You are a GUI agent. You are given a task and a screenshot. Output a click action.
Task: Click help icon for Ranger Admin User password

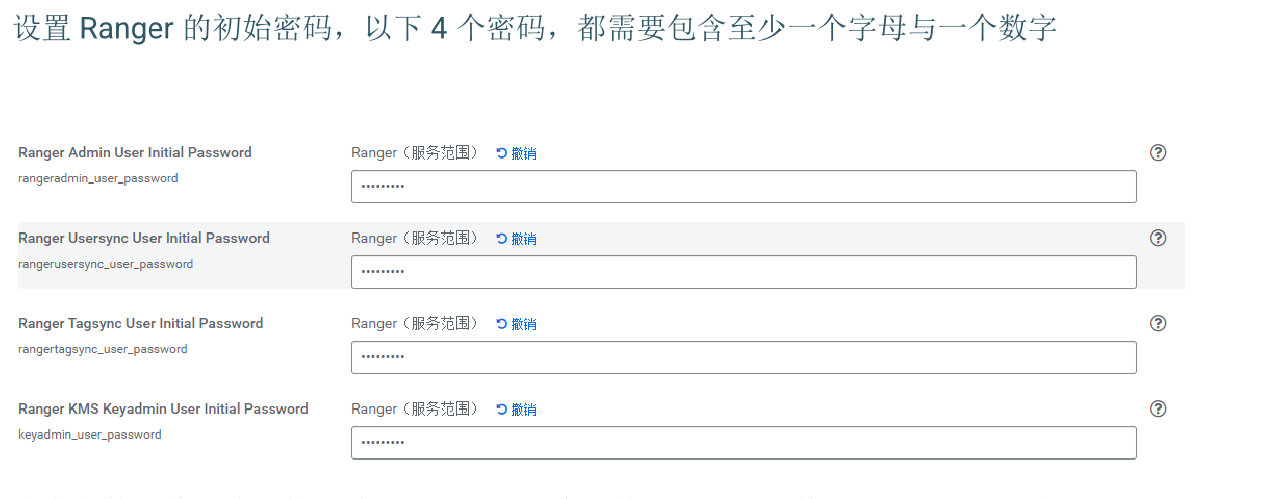coord(1158,152)
